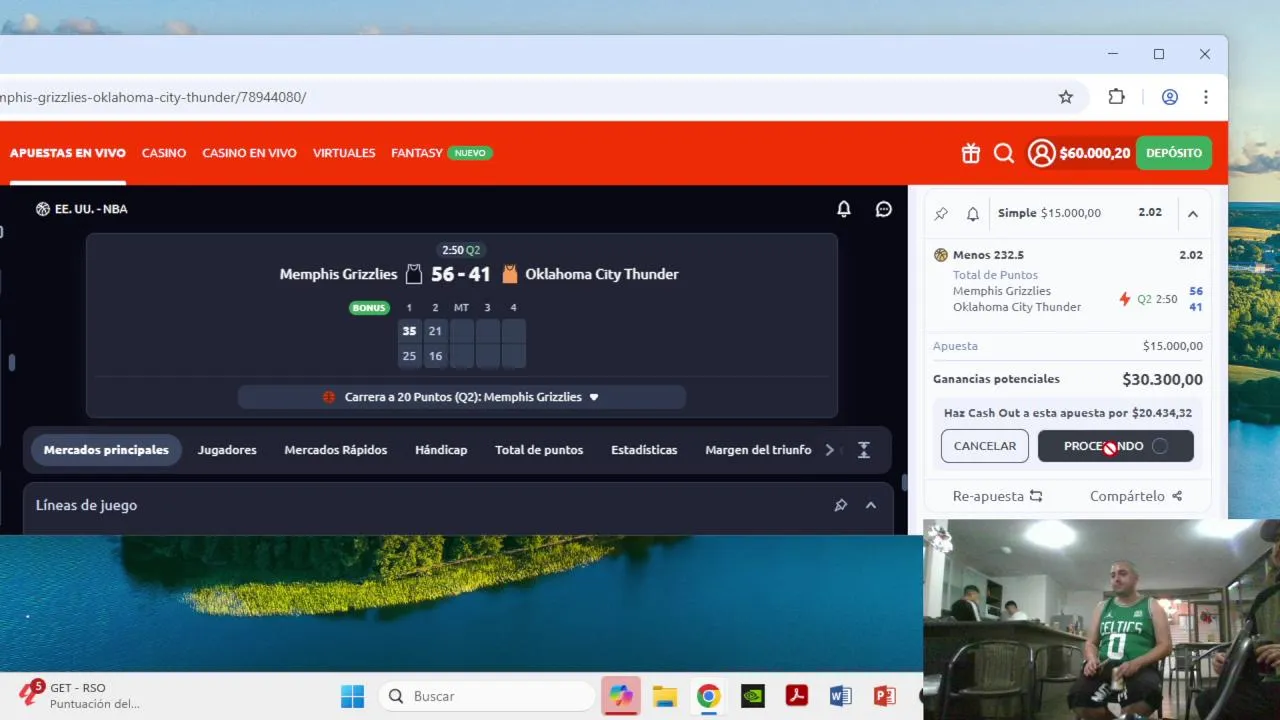This screenshot has height=720, width=1280.
Task: Select the Total de puntos tab
Action: 539,450
